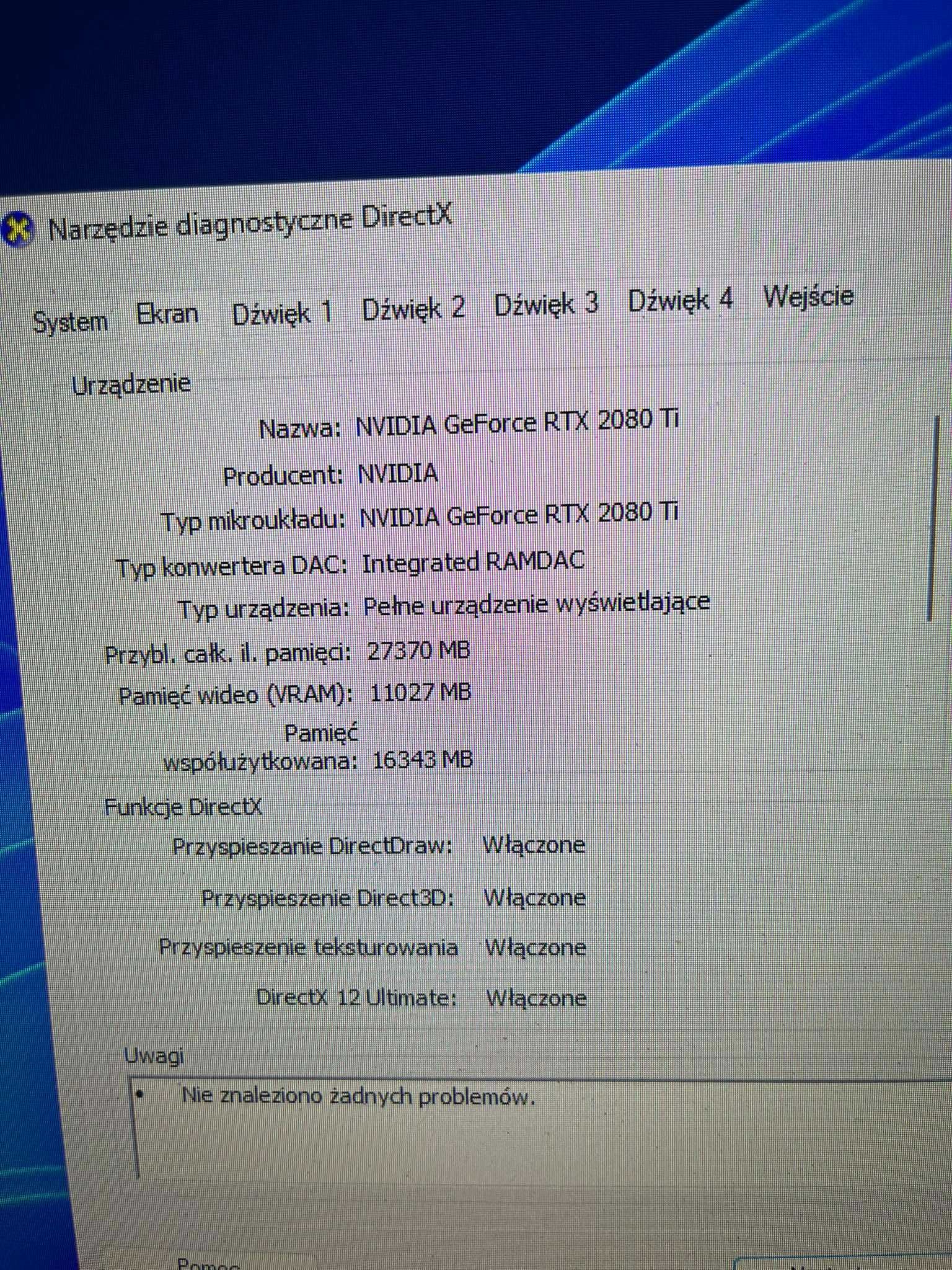Click the Uwagi group label
Image resolution: width=952 pixels, height=1270 pixels.
coord(154,1055)
